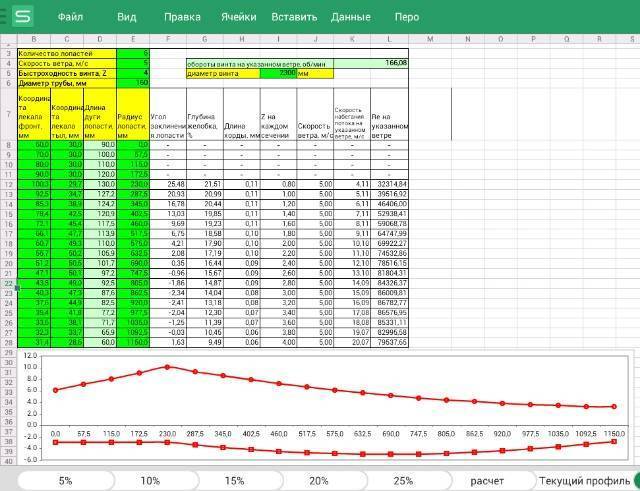Switch to the 25% sheet tab

tap(403, 481)
